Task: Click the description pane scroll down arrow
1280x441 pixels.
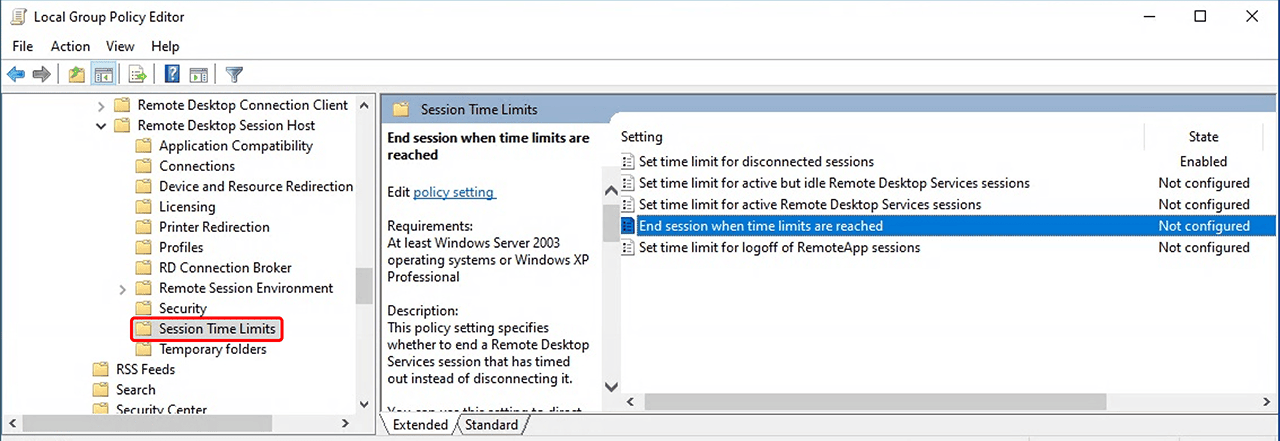Action: click(610, 386)
